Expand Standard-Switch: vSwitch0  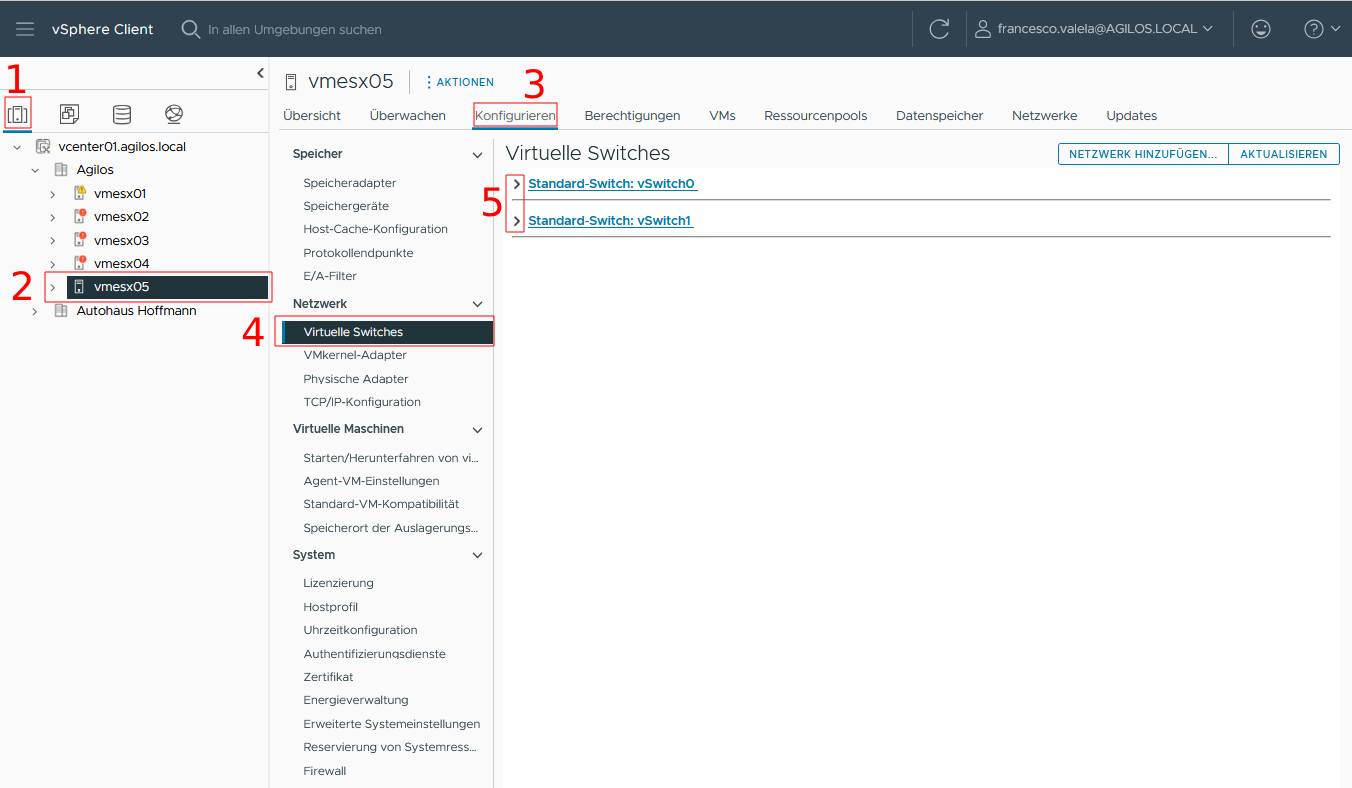[516, 184]
